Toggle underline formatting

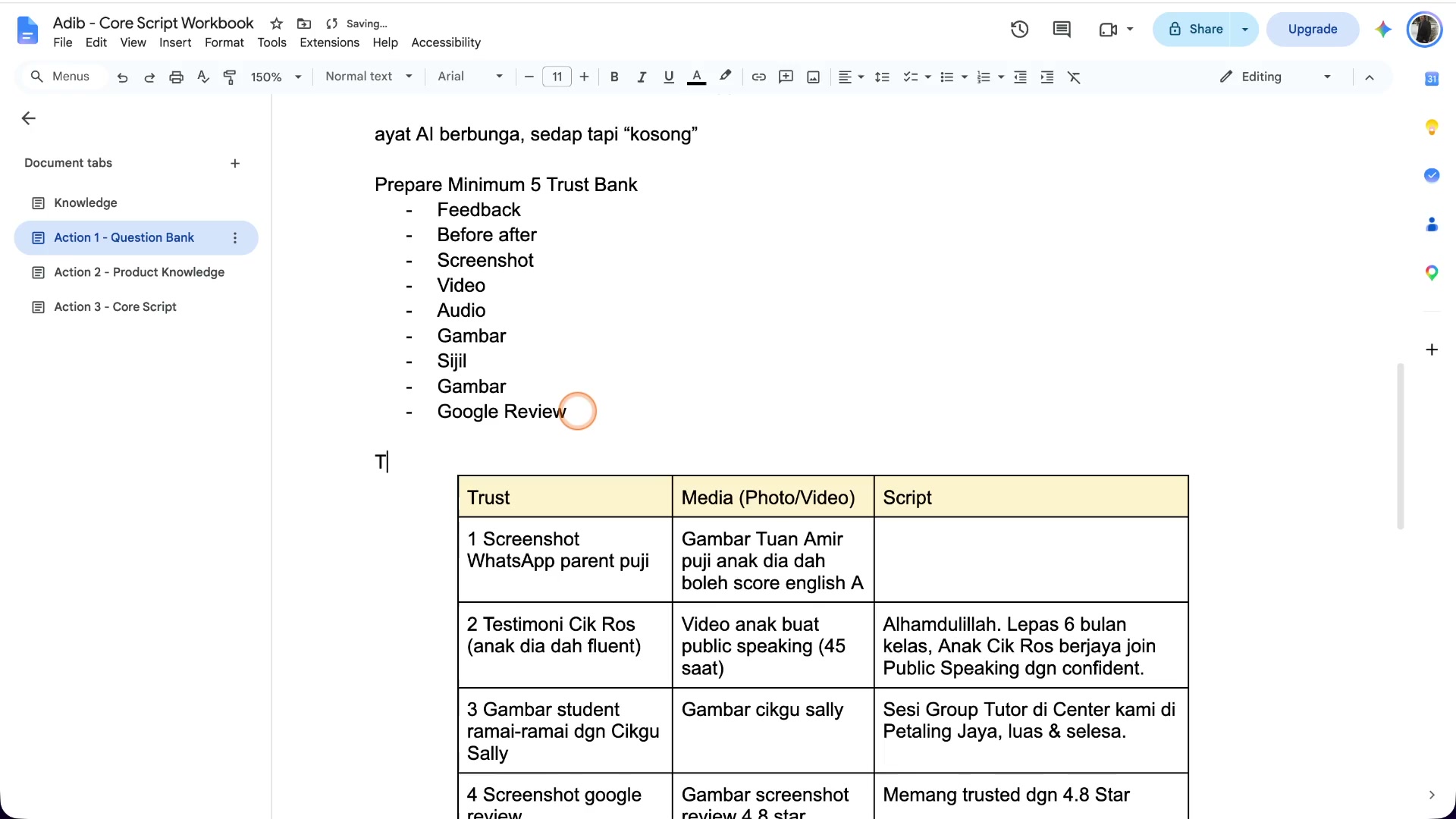668,77
